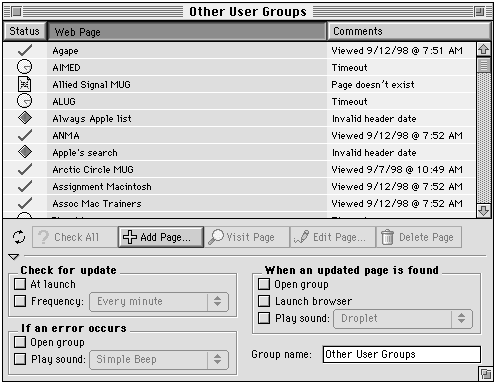
Task: Sort list by Web Page column header
Action: [187, 32]
